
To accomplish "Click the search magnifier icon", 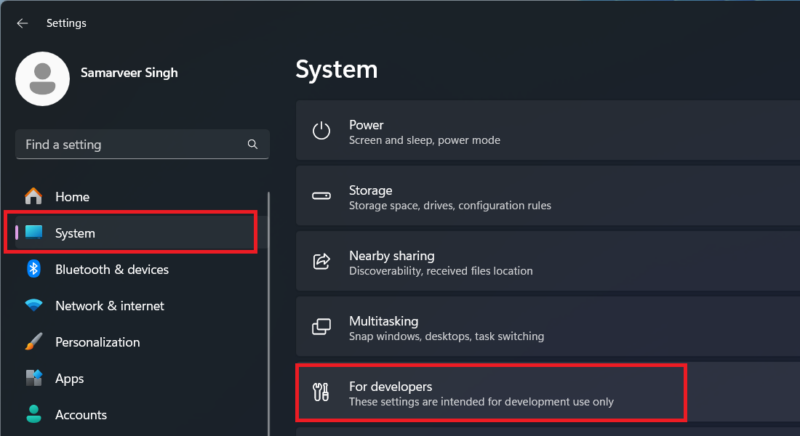I will (253, 144).
